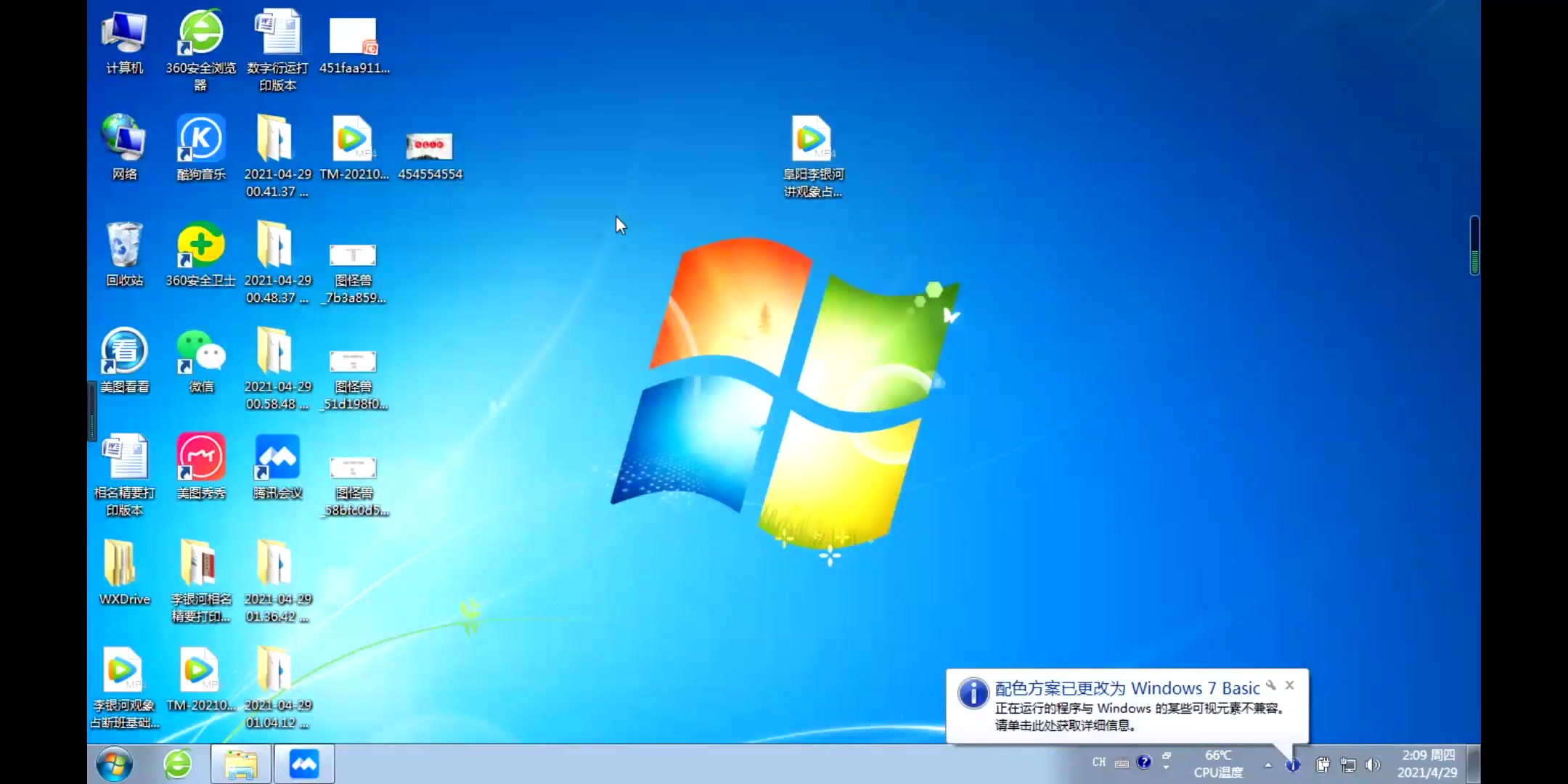Select the 李银河相名精要打印 folder
Viewport: 1568px width, 784px height.
click(201, 581)
